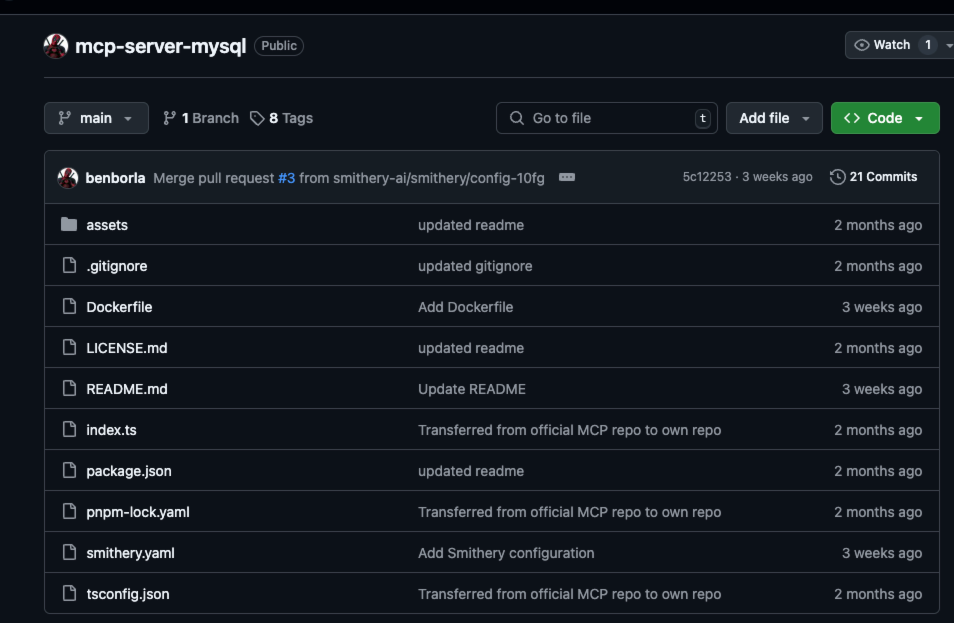This screenshot has height=623, width=954.
Task: Click the magnifier icon in Go to file
Action: [517, 118]
